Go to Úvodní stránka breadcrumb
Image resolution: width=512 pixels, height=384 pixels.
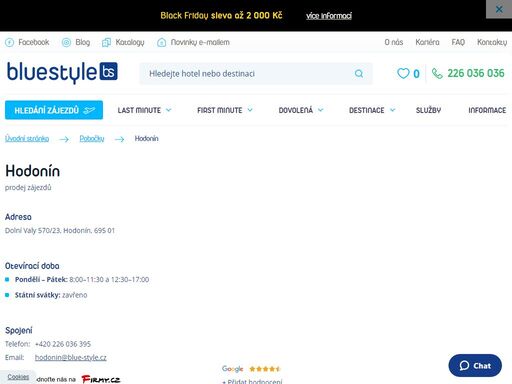click(x=27, y=139)
